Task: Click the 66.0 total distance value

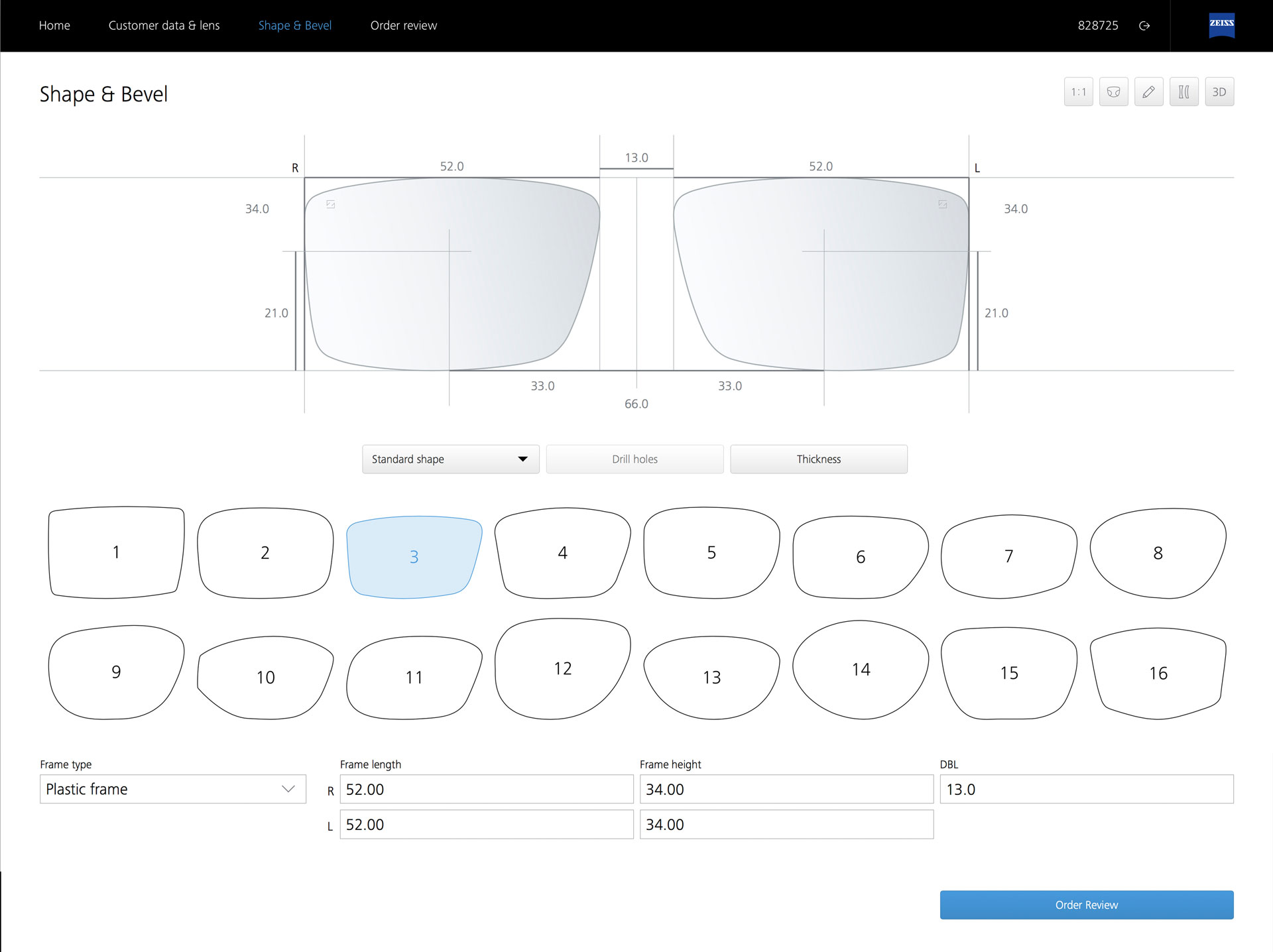Action: point(636,404)
